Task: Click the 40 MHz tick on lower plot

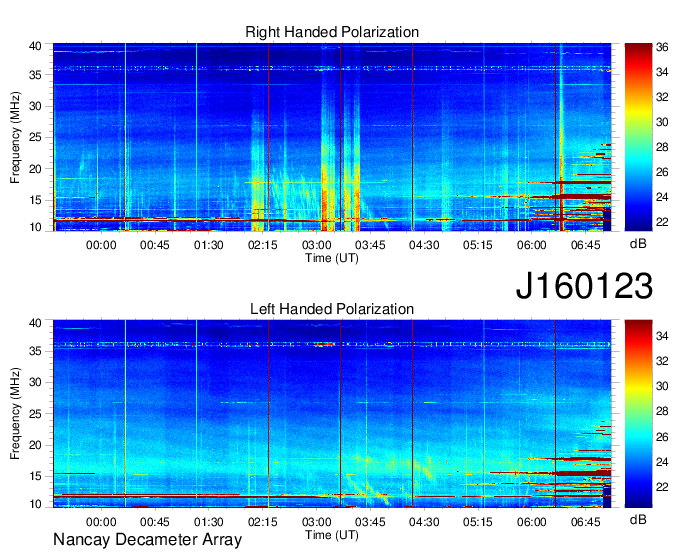Action: tap(35, 323)
